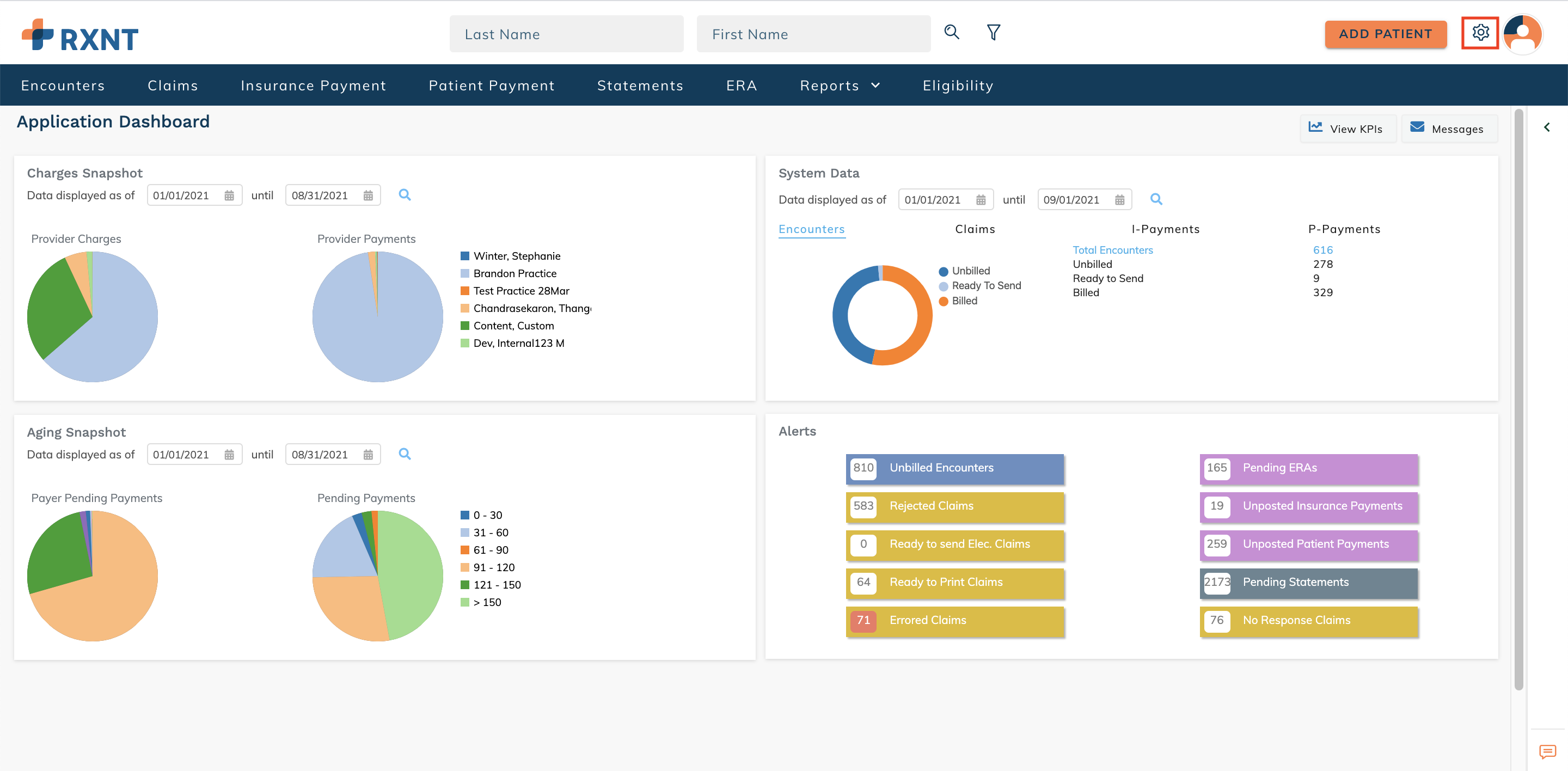Toggle Unbilled legend item in donut chart
Image resolution: width=1568 pixels, height=771 pixels.
tap(970, 271)
